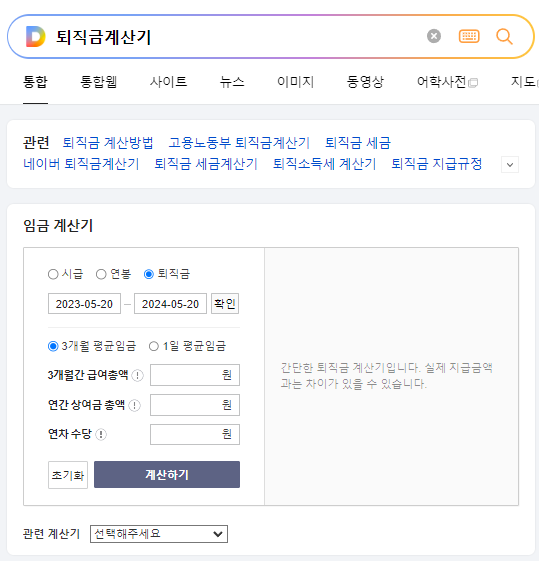The height and width of the screenshot is (561, 539).
Task: Click the notice text 간단한 퇴직금 계산기입니다
Action: coord(351,368)
